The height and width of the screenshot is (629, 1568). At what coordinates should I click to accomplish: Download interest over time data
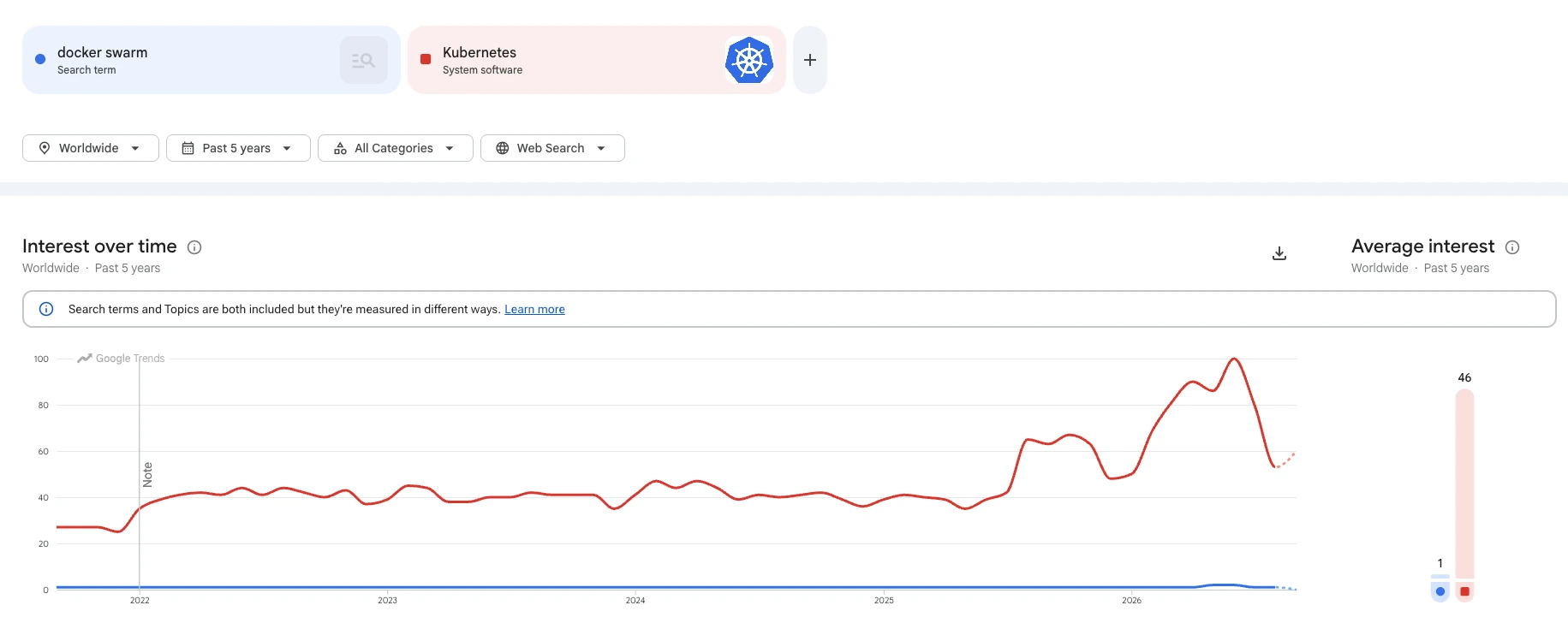point(1279,253)
